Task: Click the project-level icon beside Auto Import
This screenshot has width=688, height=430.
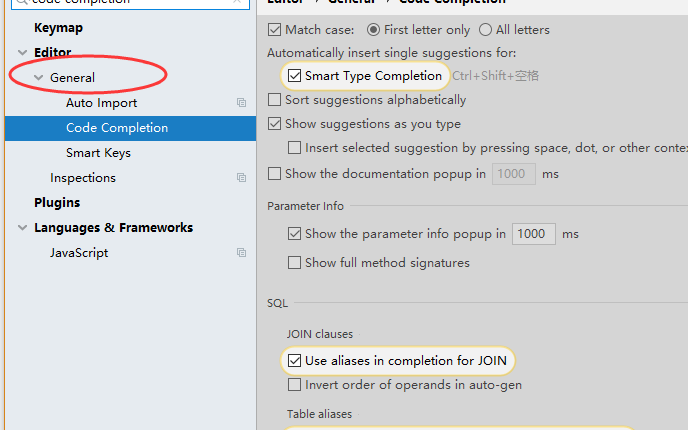Action: point(241,103)
